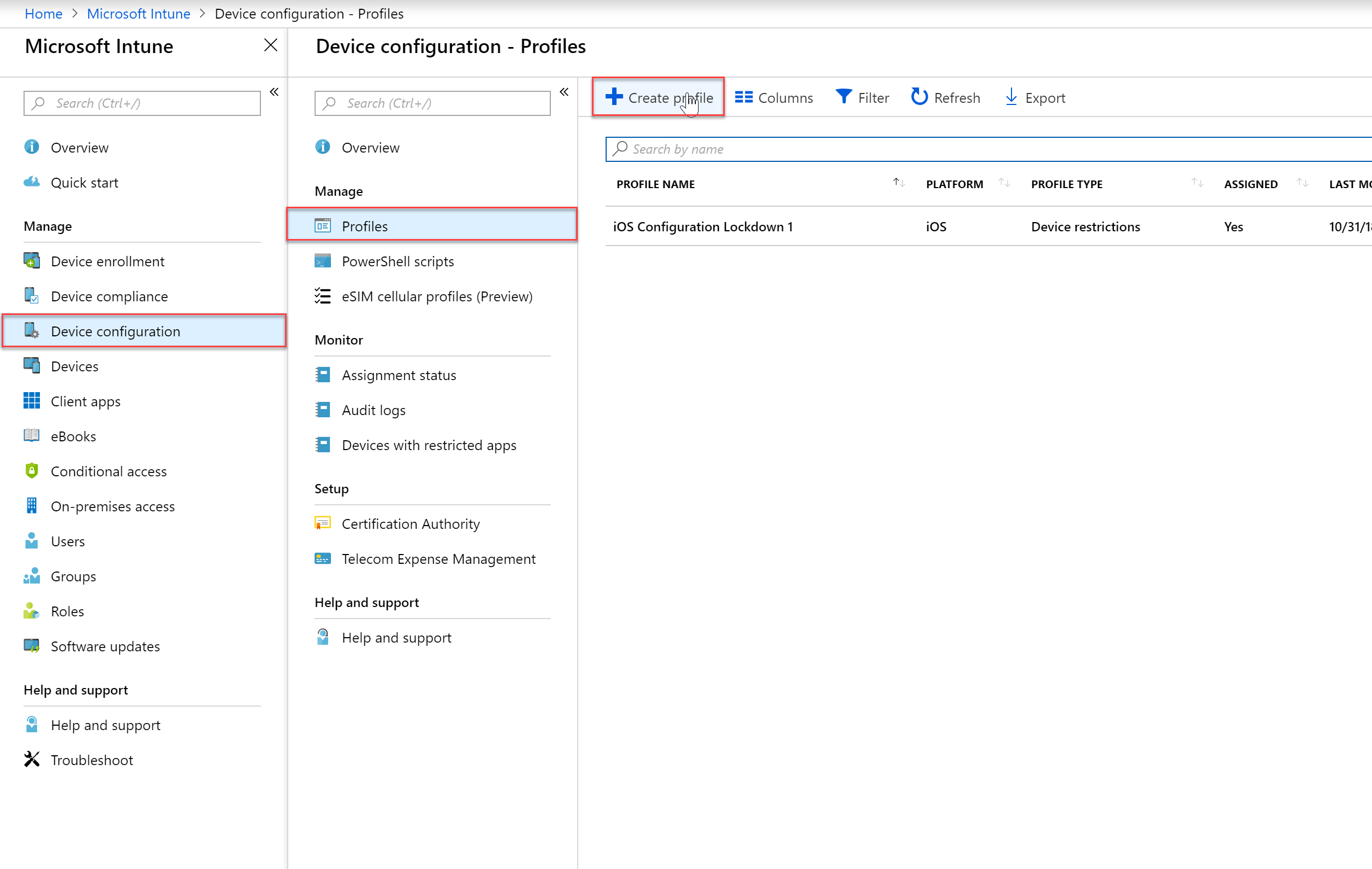Click the Device configuration menu search box

point(433,103)
